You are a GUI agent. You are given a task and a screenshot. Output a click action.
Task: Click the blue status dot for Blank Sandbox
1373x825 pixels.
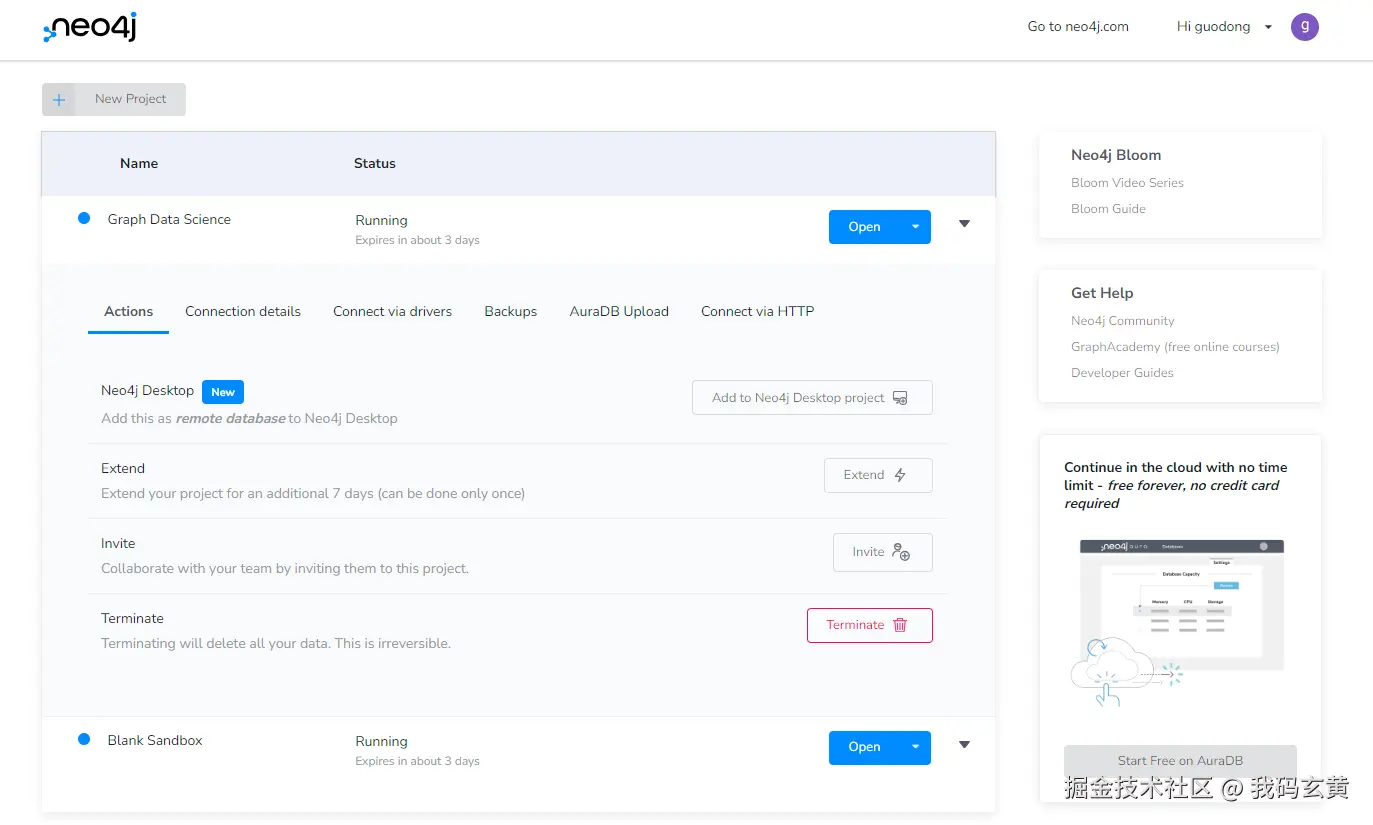(x=84, y=739)
